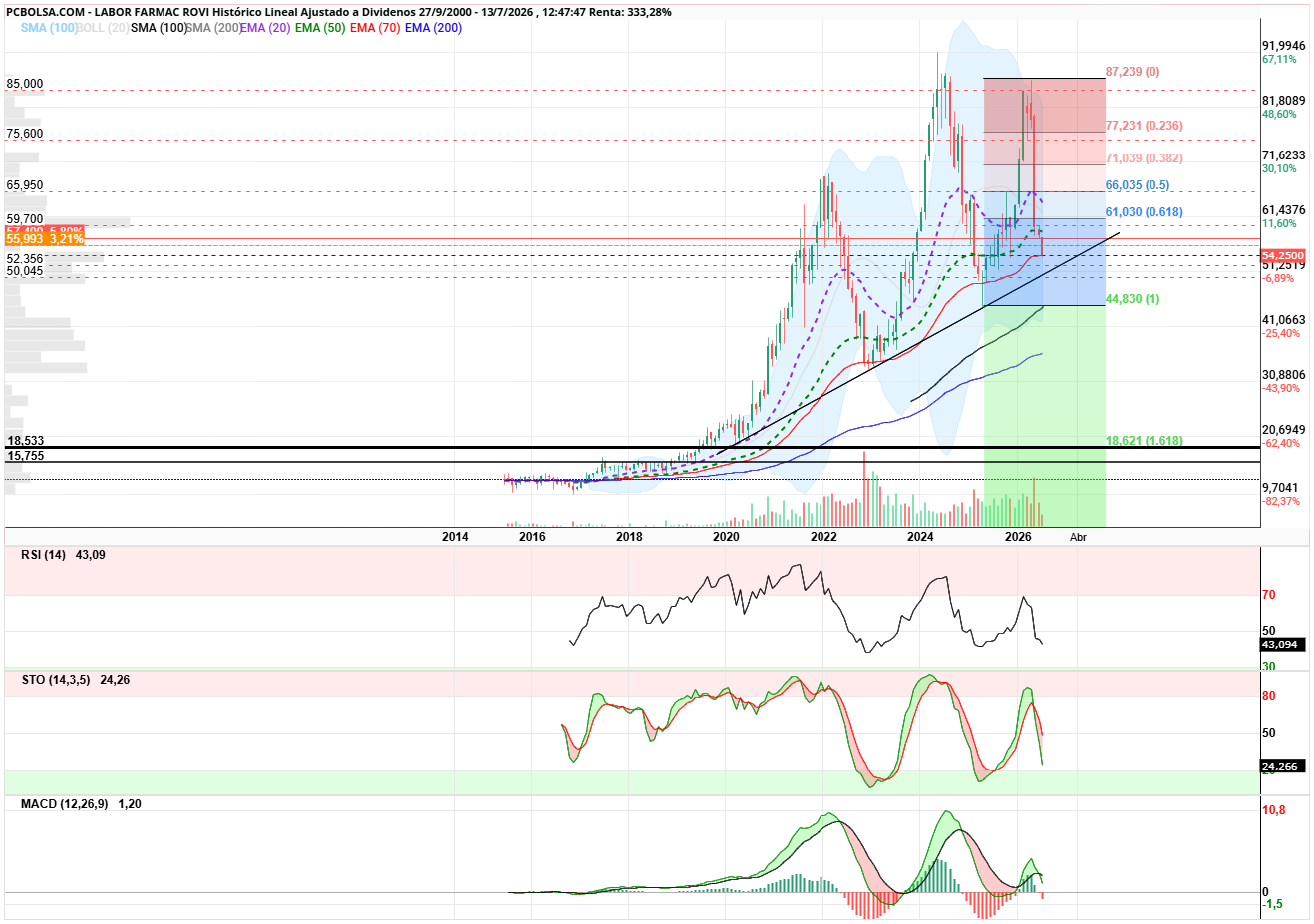The height and width of the screenshot is (924, 1314).
Task: Click the green EMA (50) legend label
Action: tap(320, 28)
